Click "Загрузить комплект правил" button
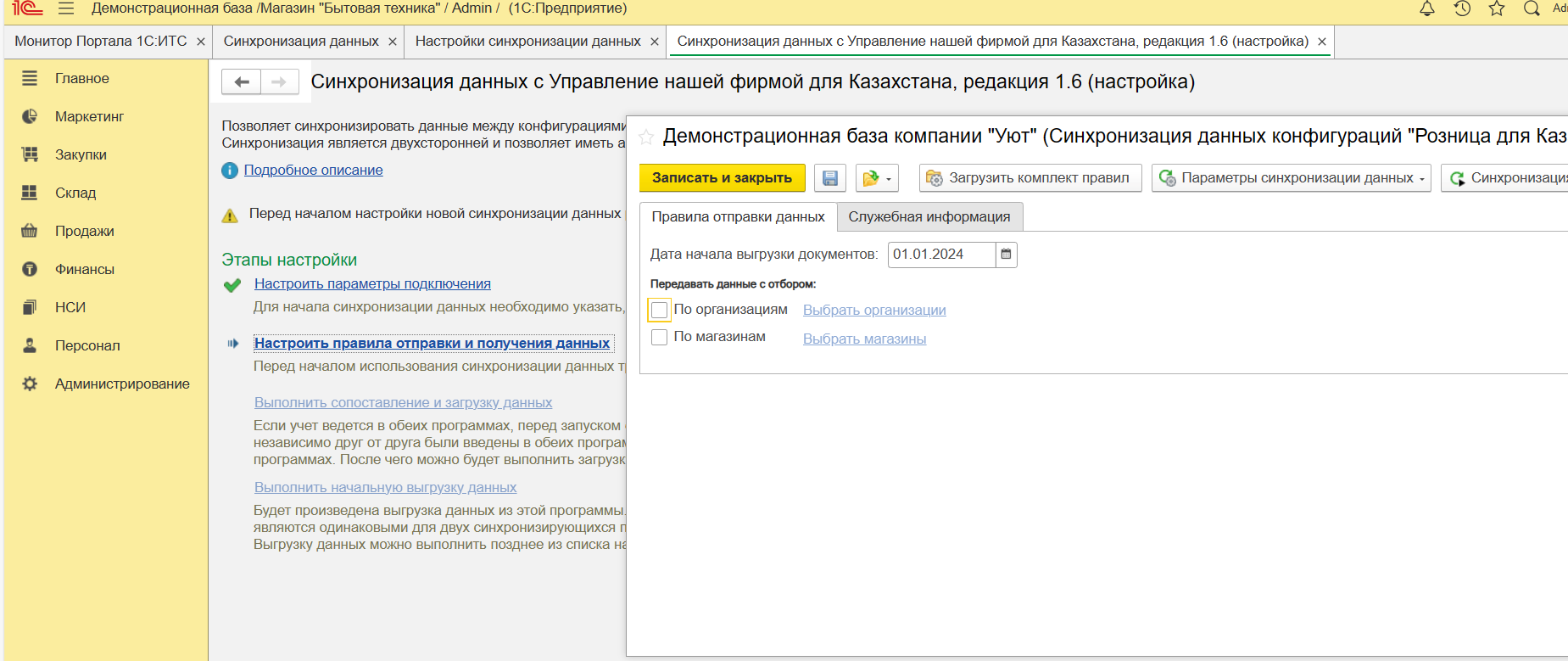Screen dimensions: 1568x661 (x=1030, y=178)
